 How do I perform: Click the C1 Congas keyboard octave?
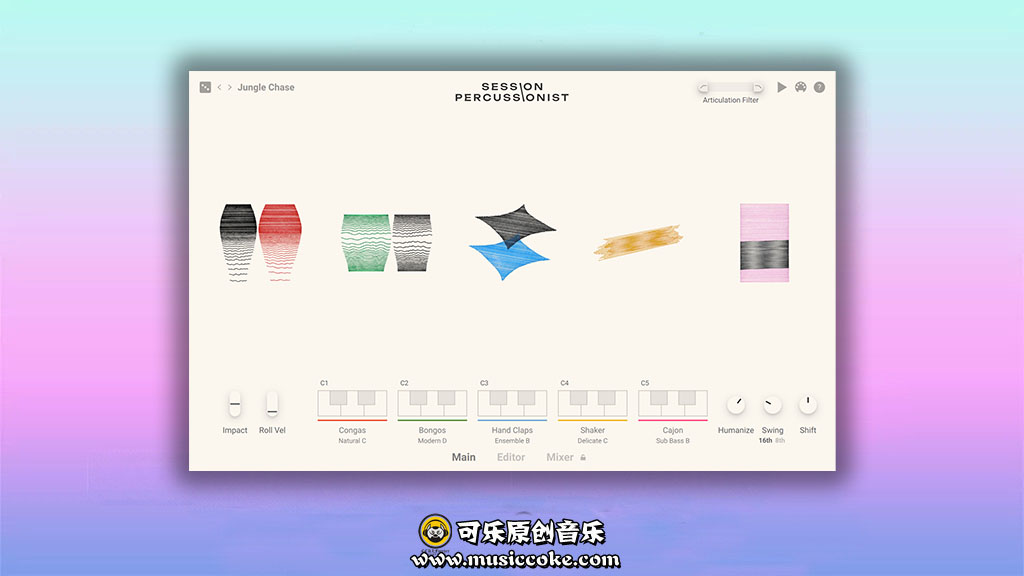(x=352, y=404)
